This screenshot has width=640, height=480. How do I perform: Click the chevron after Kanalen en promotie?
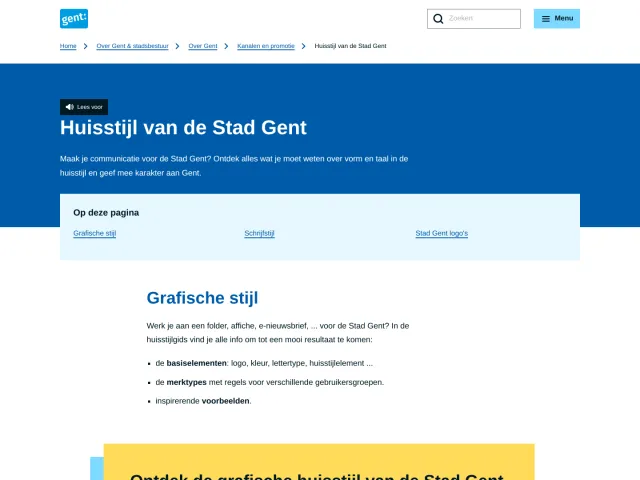pos(304,46)
